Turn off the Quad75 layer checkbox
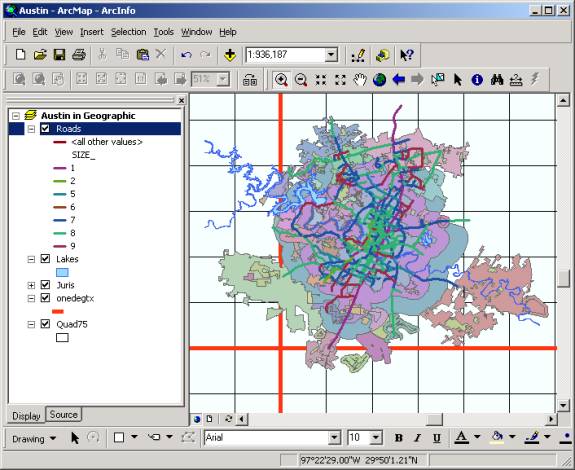Screen dimensions: 575x470 click(x=45, y=324)
